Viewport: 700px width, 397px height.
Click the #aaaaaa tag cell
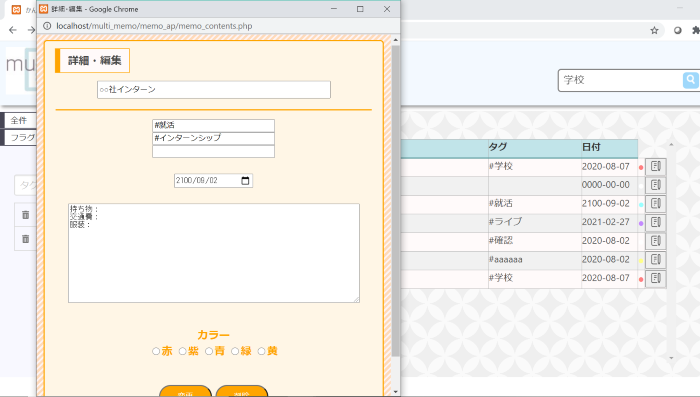click(534, 259)
